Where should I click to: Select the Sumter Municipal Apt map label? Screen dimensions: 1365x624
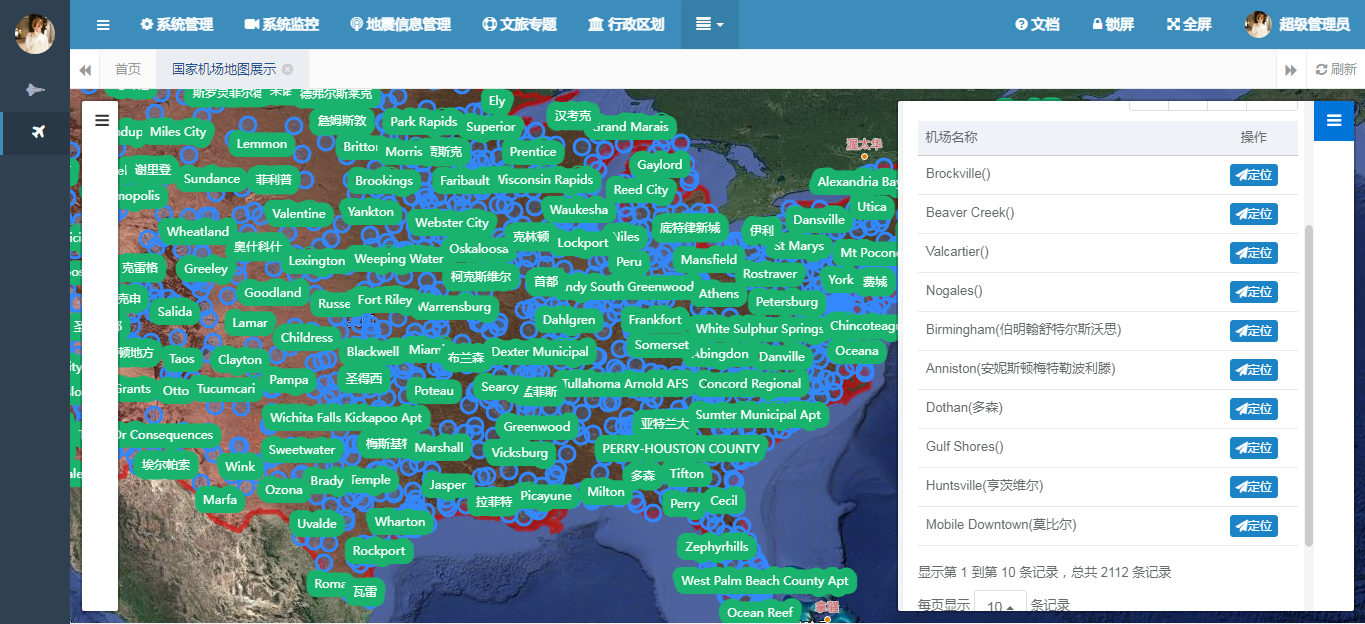[x=758, y=415]
